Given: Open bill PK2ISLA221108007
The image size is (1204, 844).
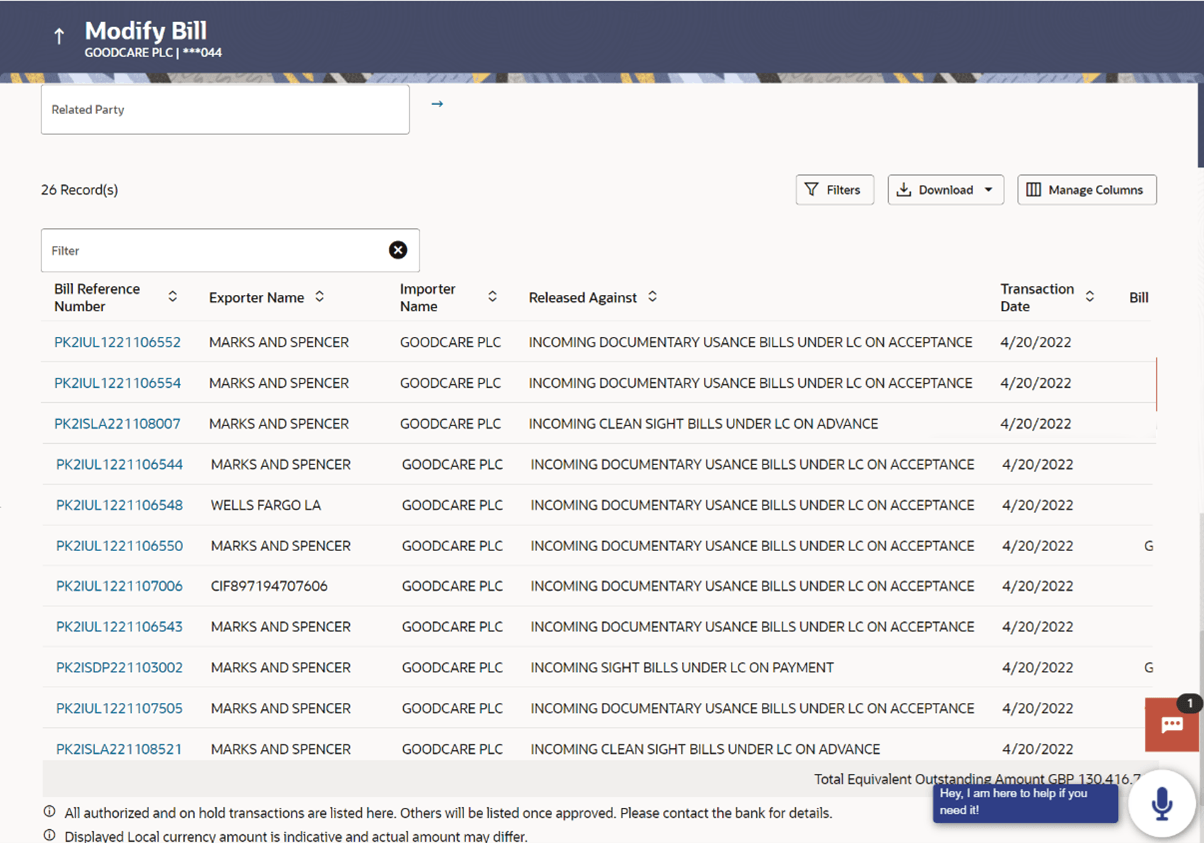Looking at the screenshot, I should pos(117,424).
